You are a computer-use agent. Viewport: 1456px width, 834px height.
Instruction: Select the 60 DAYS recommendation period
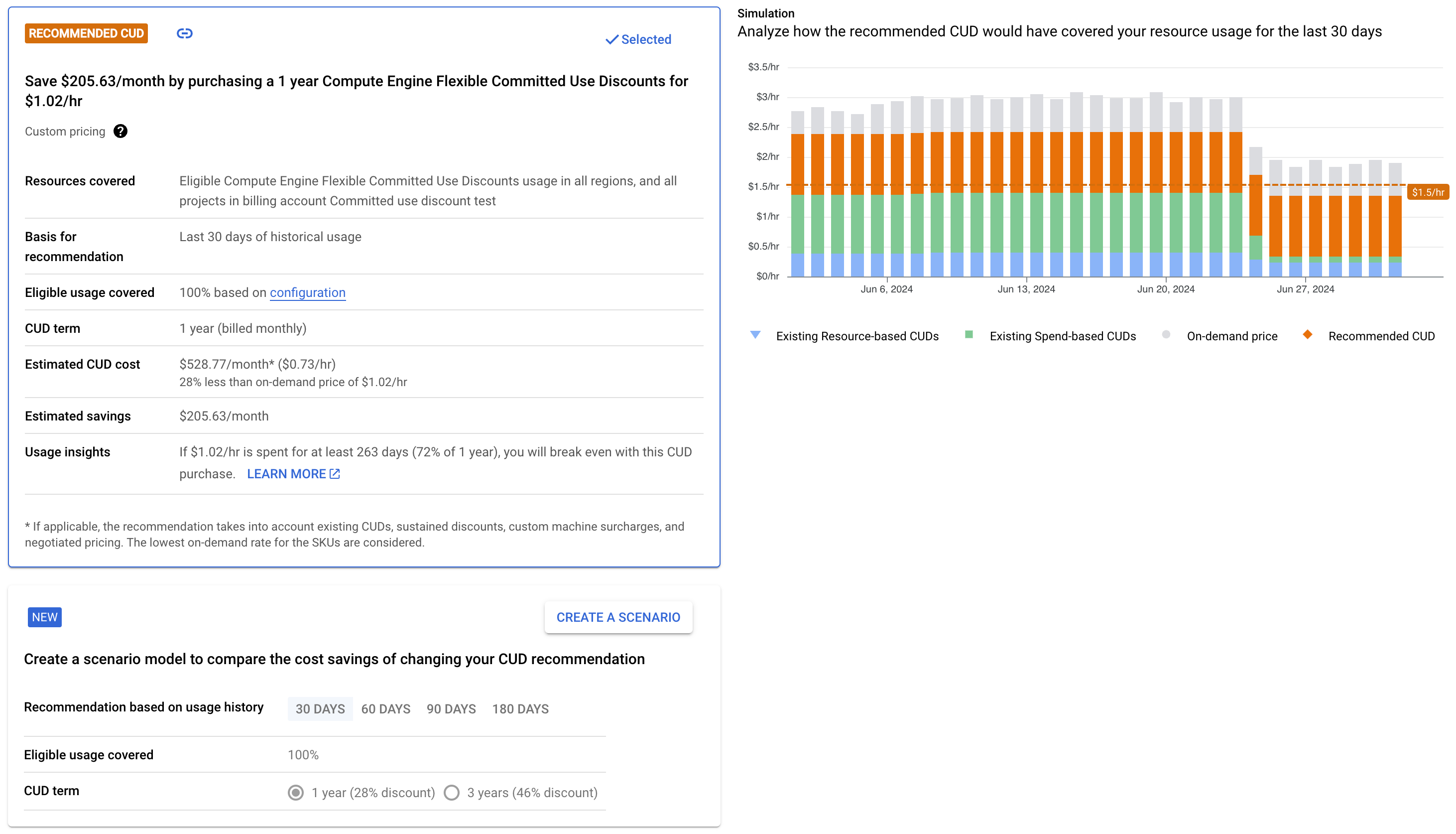385,709
